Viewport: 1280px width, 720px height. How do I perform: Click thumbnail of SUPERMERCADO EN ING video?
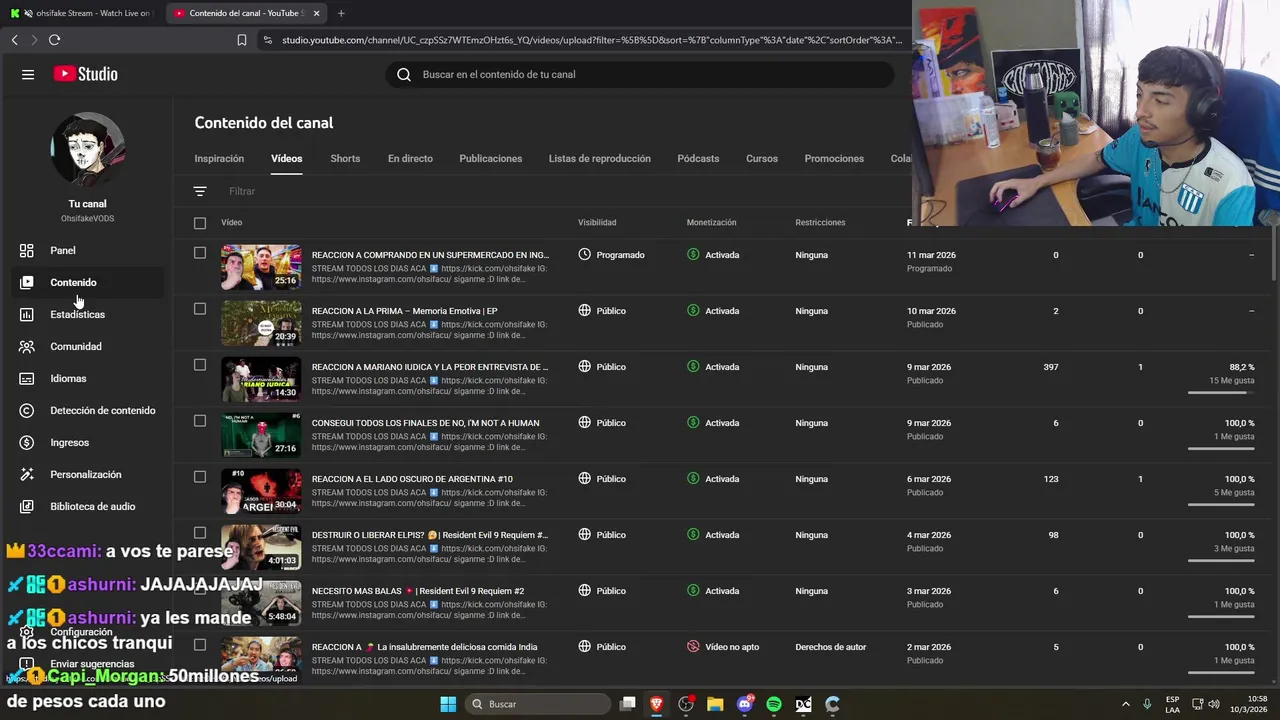[261, 267]
